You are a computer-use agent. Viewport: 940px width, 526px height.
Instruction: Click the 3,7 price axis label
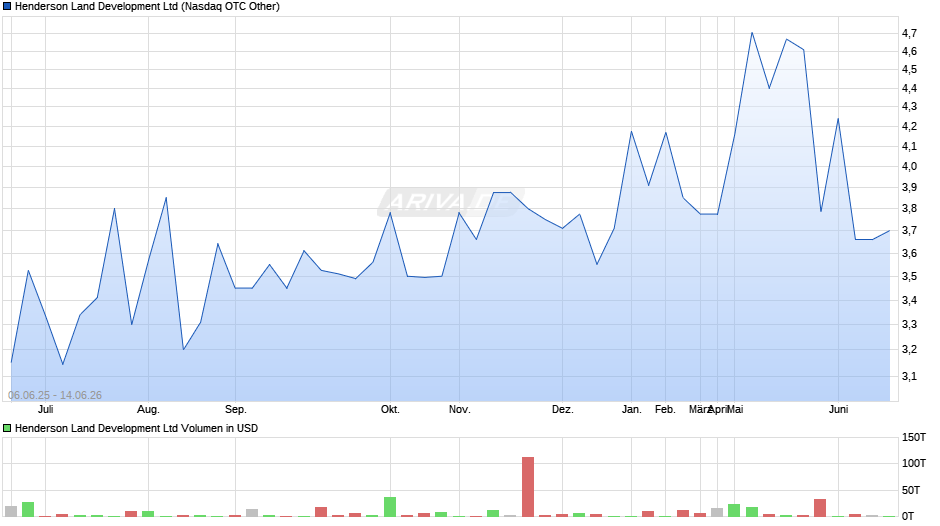point(909,230)
